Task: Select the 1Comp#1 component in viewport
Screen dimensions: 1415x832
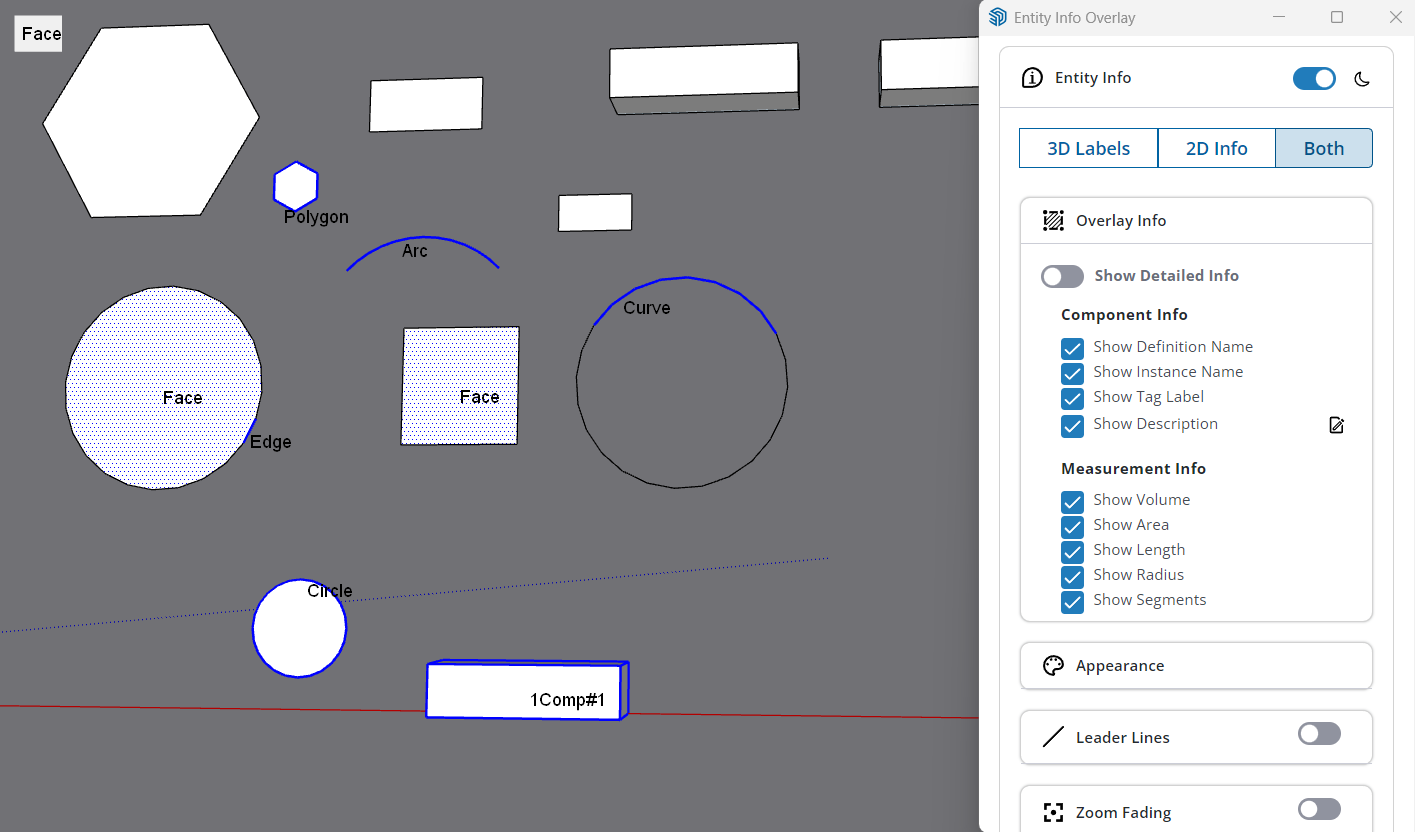Action: (x=527, y=690)
